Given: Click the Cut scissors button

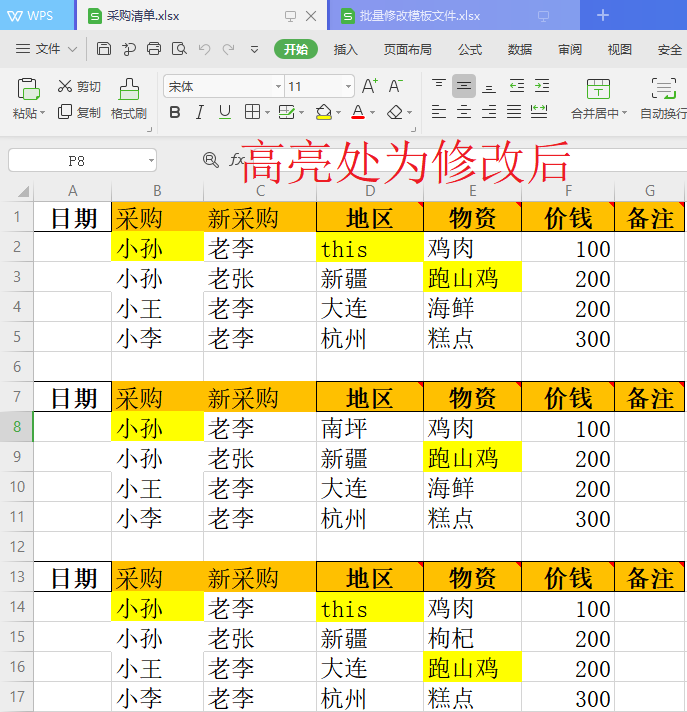Looking at the screenshot, I should point(79,86).
